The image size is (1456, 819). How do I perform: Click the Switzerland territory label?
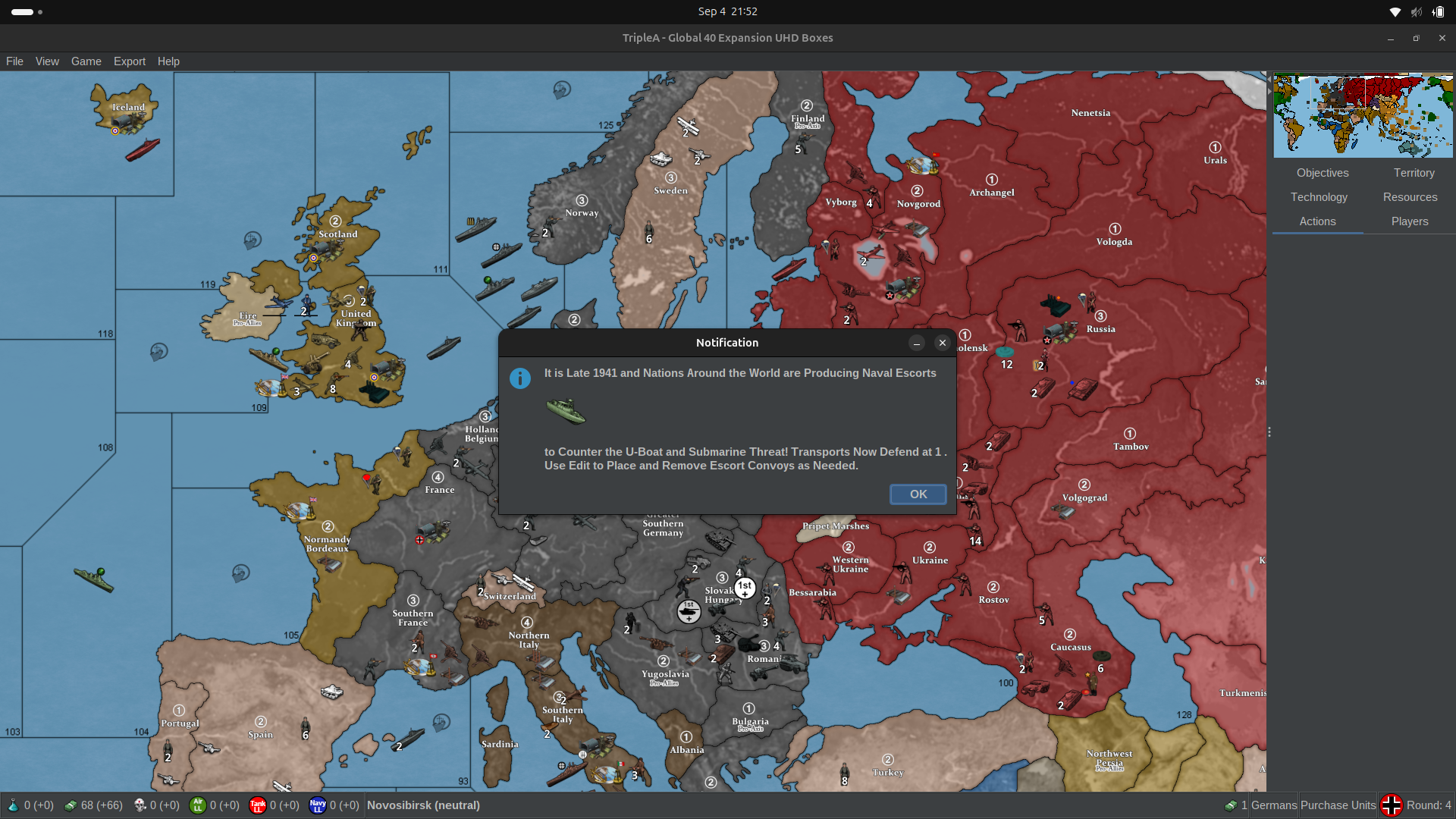click(x=510, y=597)
